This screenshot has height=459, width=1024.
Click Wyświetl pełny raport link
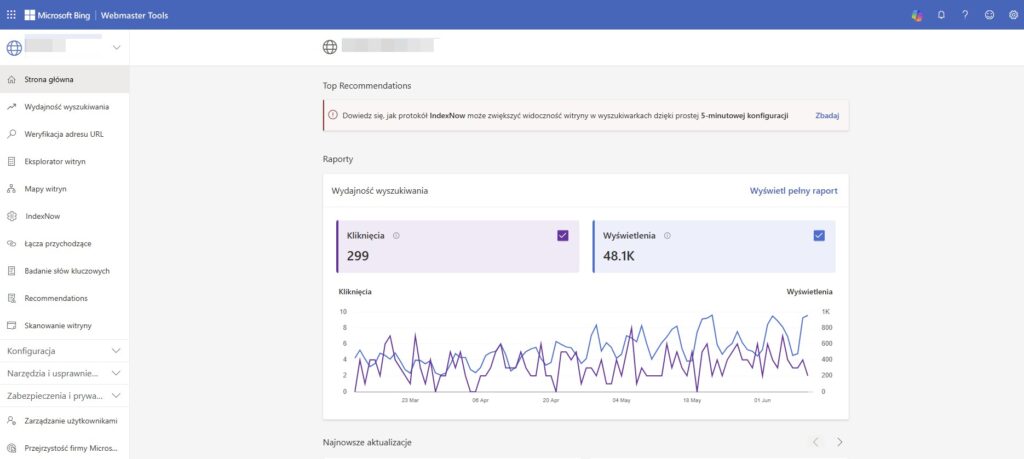(x=793, y=191)
